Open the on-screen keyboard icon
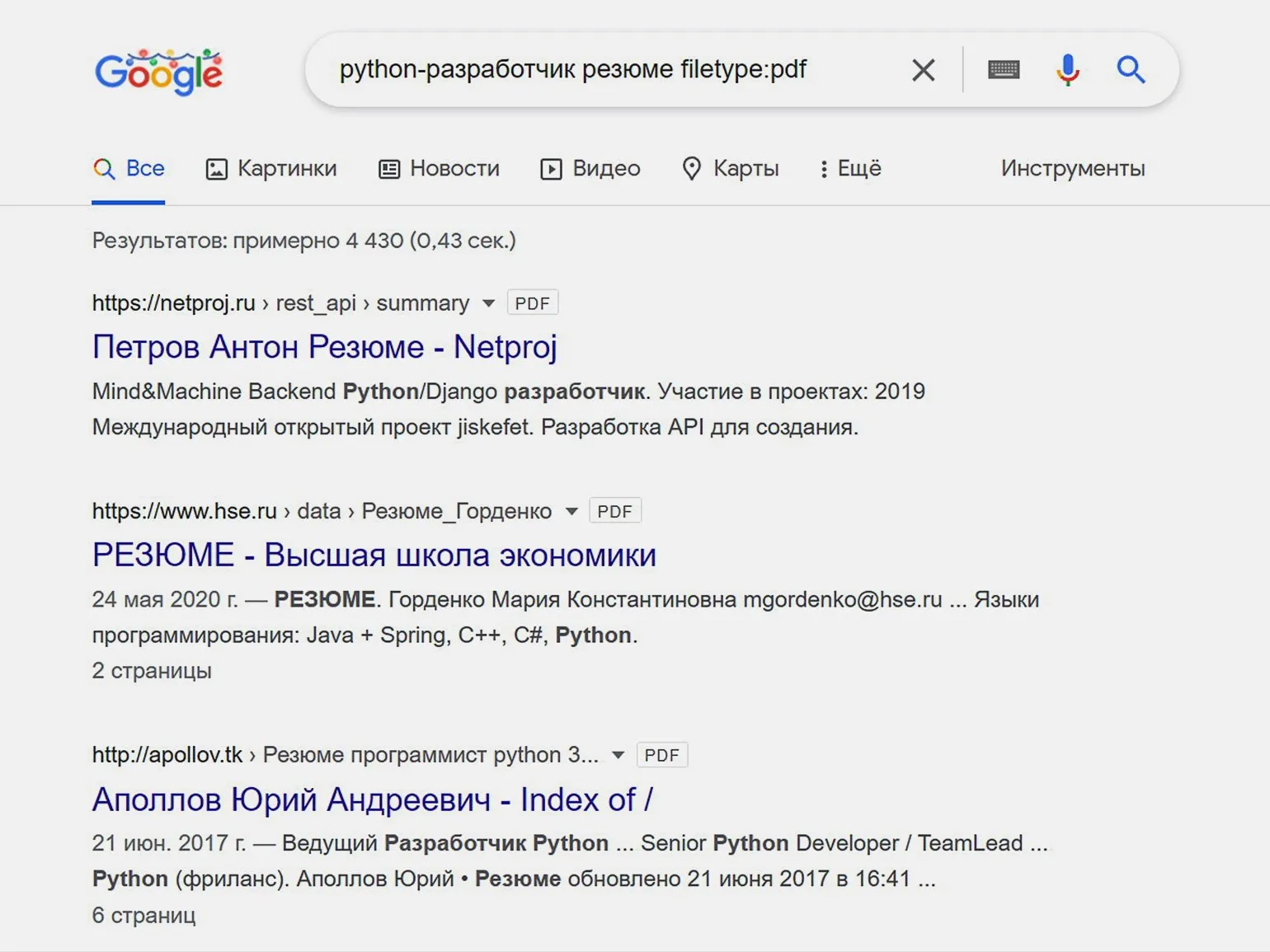The image size is (1270, 952). 1004,70
